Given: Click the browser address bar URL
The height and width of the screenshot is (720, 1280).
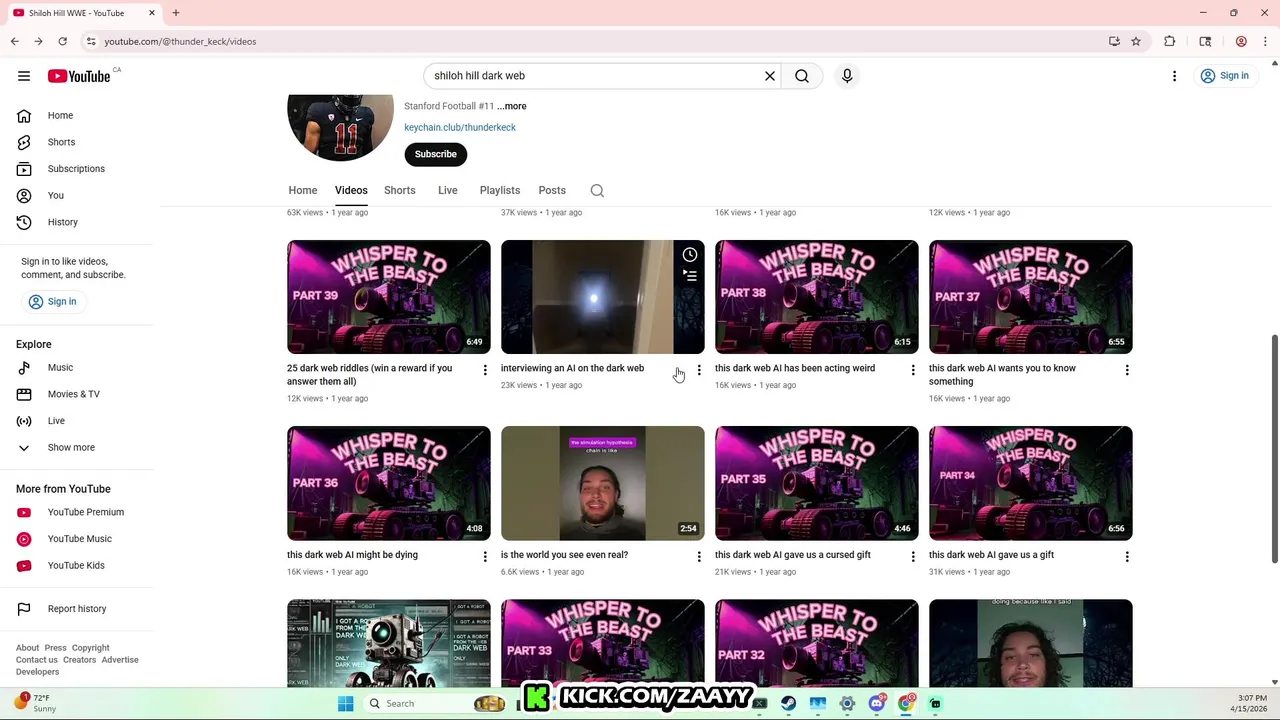Looking at the screenshot, I should tap(180, 42).
